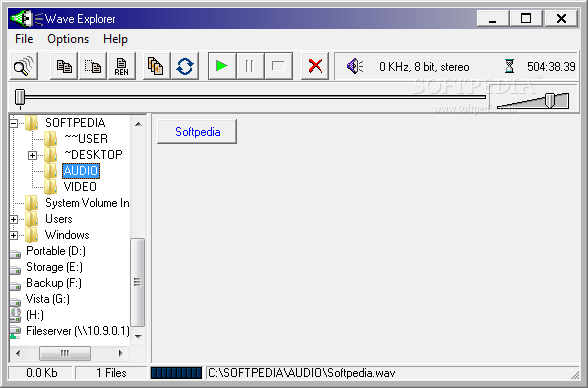588x388 pixels.
Task: Stop playback with the stop button
Action: pos(278,66)
